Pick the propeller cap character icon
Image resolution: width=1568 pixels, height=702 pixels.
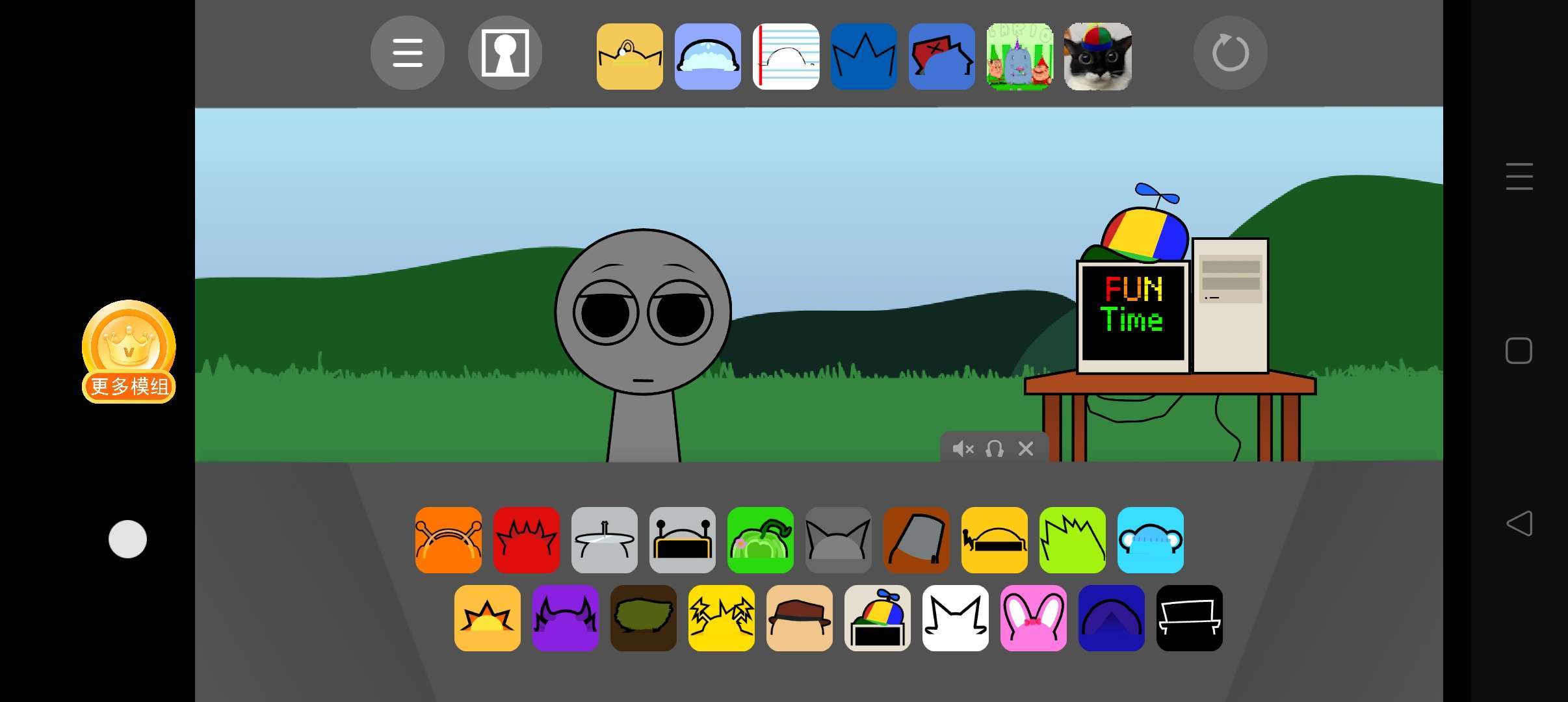coord(878,618)
